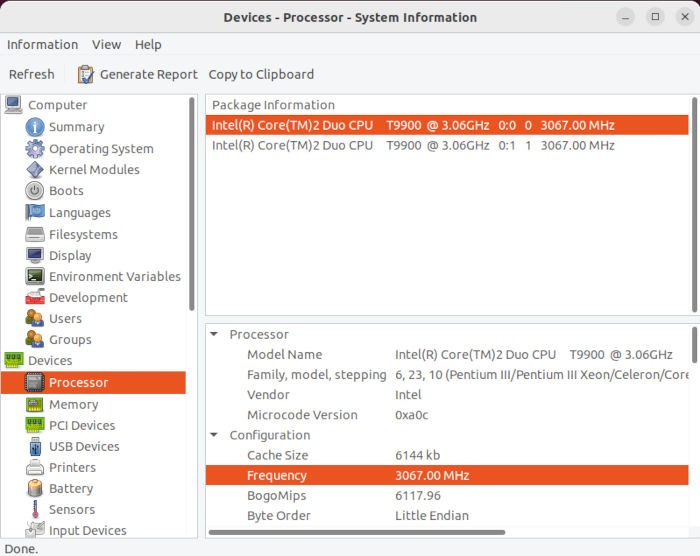
Task: Click the Package Information column header
Action: pos(273,105)
